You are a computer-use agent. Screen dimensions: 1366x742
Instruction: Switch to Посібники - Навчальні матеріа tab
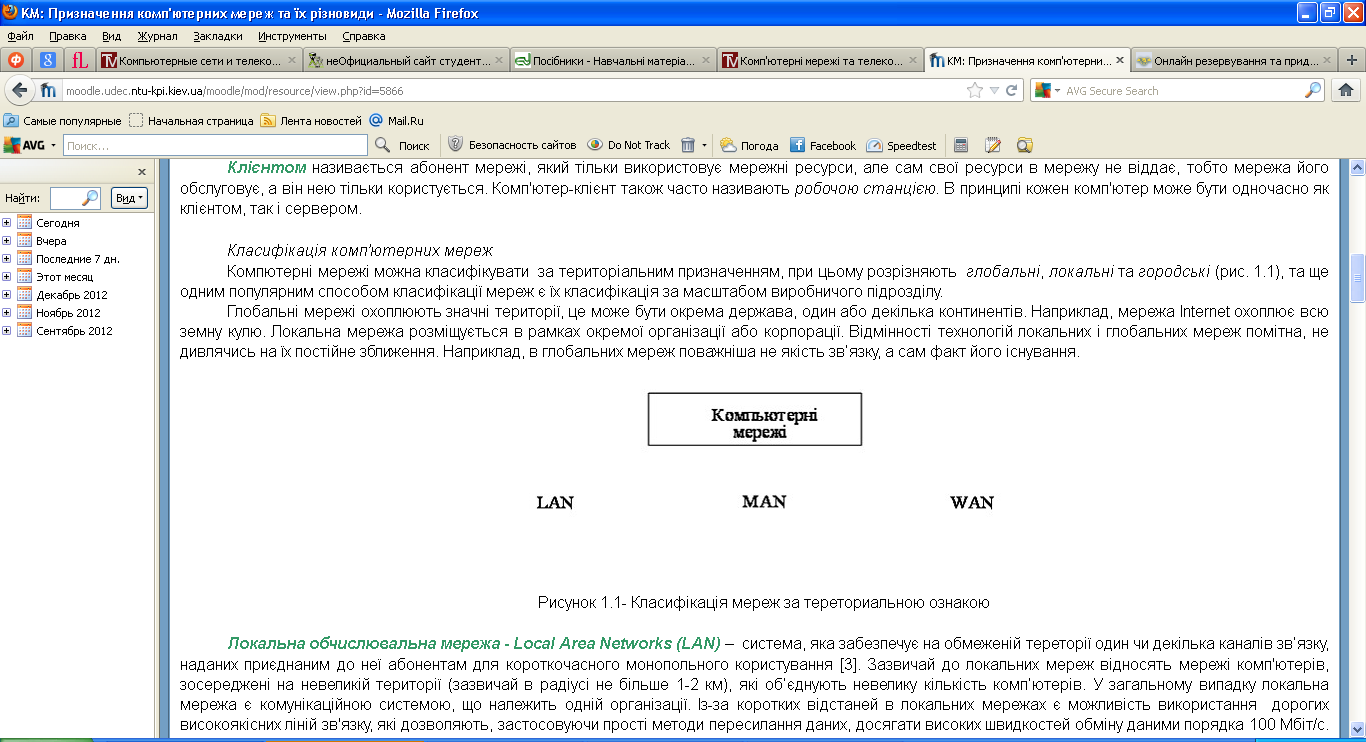612,60
